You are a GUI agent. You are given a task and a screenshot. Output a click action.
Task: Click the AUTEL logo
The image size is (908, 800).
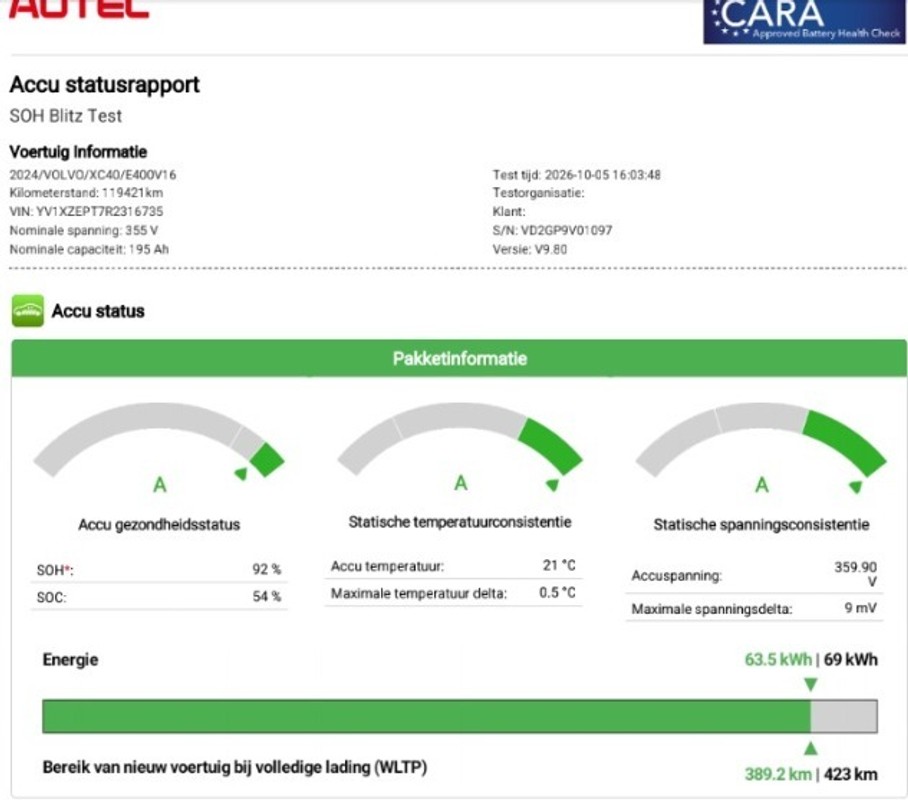pos(79,9)
